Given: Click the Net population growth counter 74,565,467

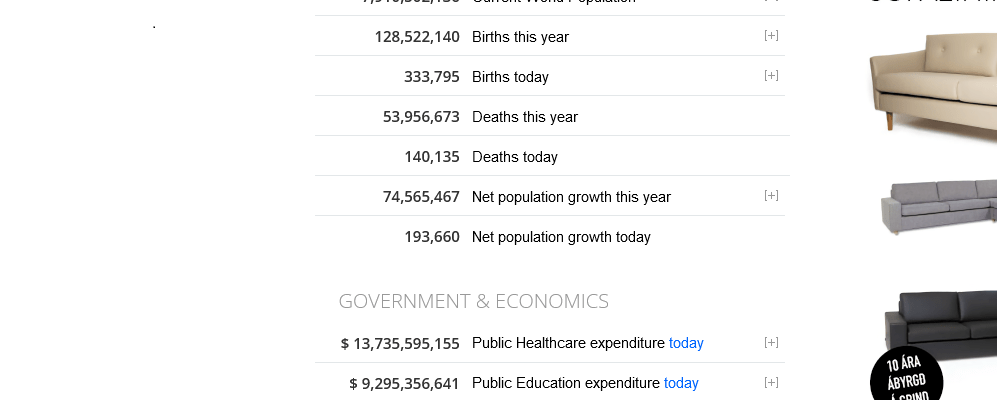Looking at the screenshot, I should click(421, 197).
